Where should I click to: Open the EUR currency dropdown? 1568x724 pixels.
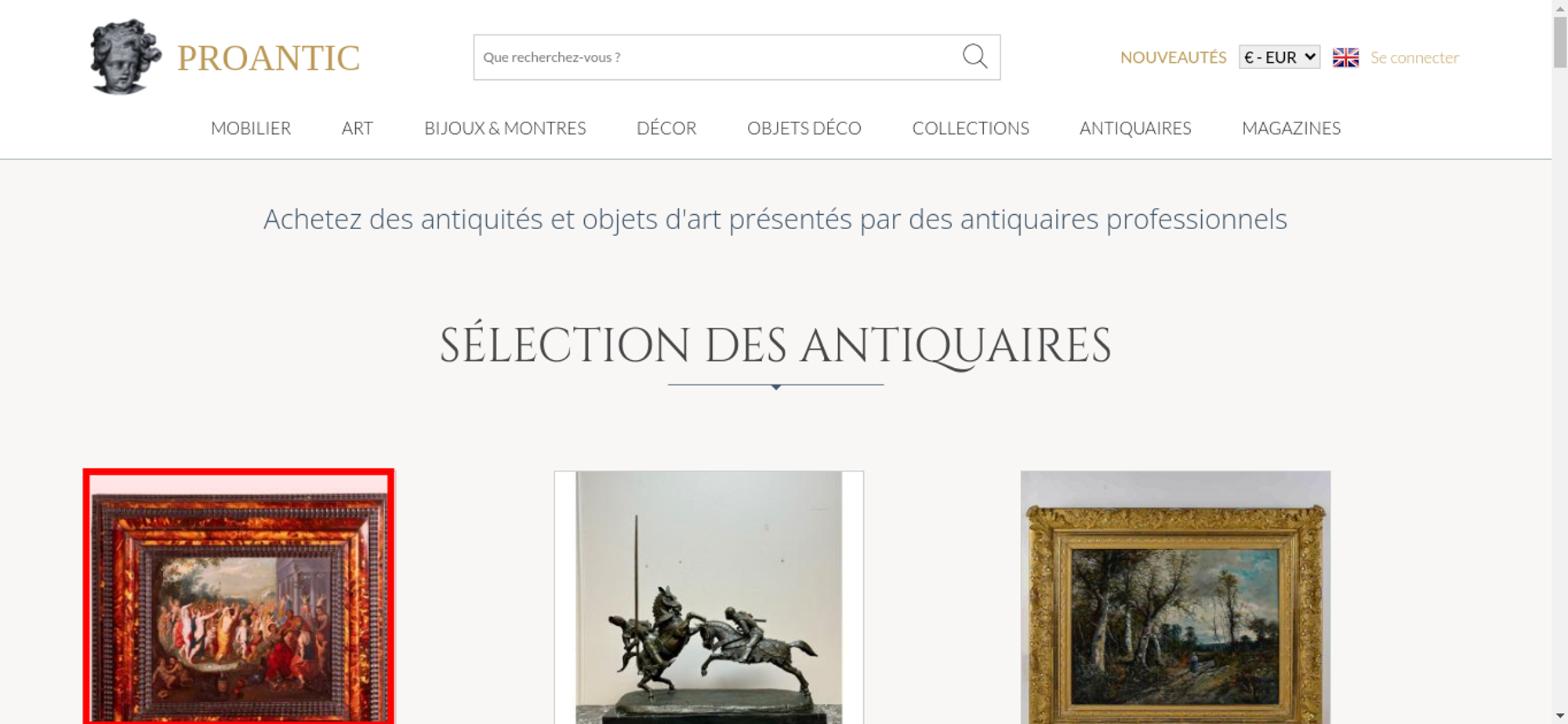point(1279,57)
